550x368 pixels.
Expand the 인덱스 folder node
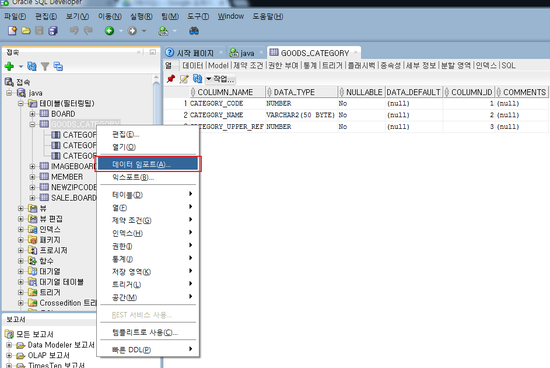(x=21, y=229)
